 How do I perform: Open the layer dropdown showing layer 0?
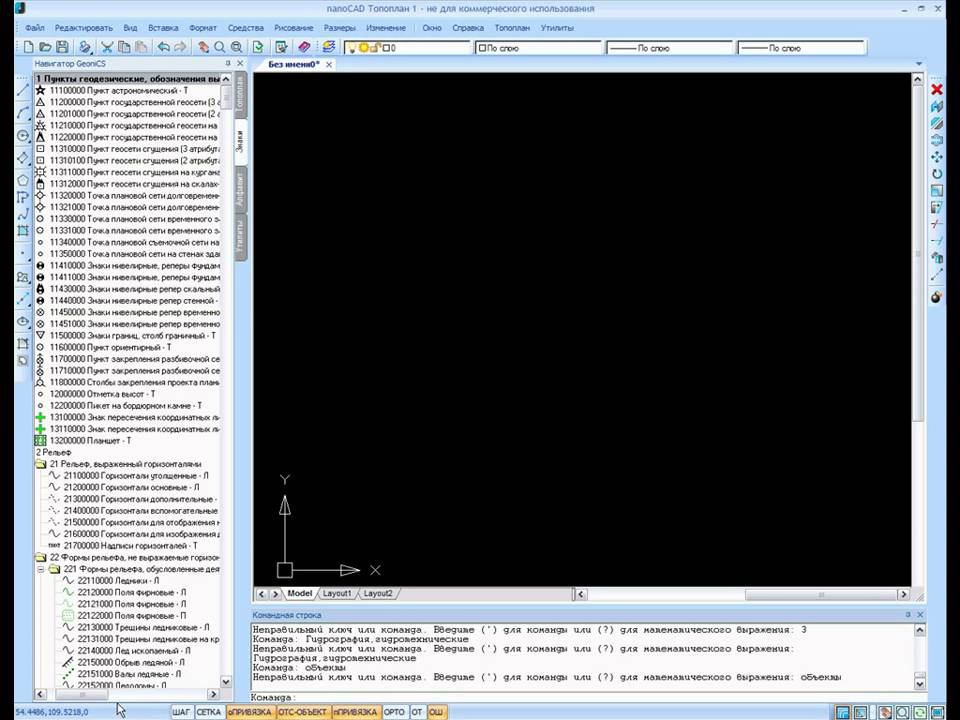tap(407, 48)
